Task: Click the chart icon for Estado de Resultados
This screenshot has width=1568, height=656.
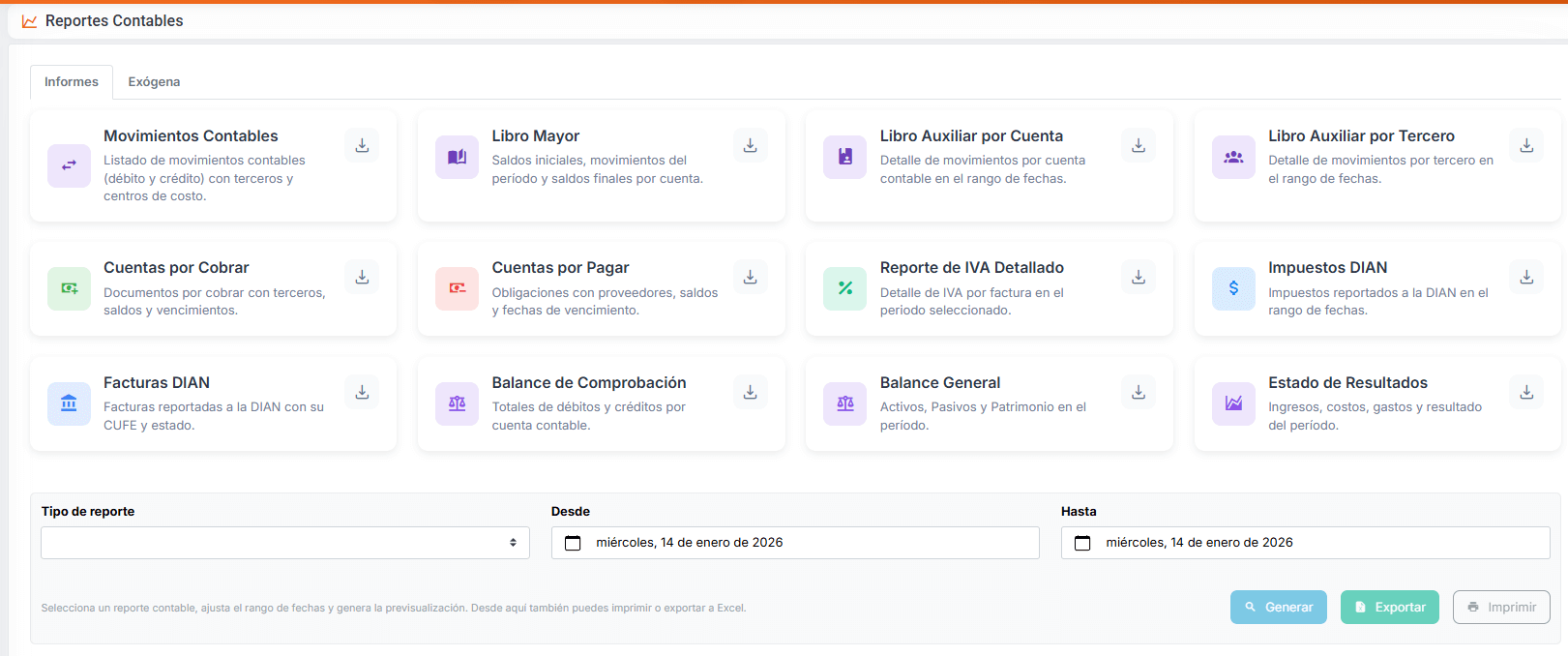Action: [x=1233, y=403]
